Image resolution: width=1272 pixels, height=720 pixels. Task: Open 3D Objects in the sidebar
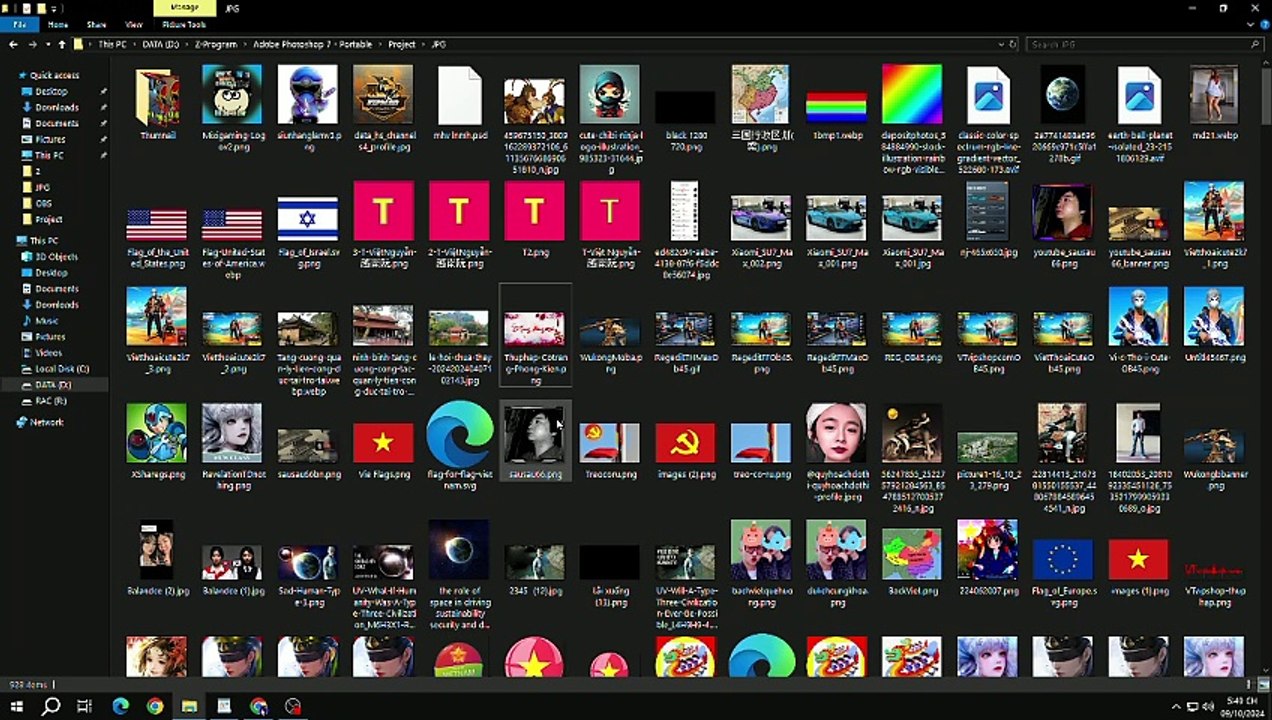[x=56, y=256]
